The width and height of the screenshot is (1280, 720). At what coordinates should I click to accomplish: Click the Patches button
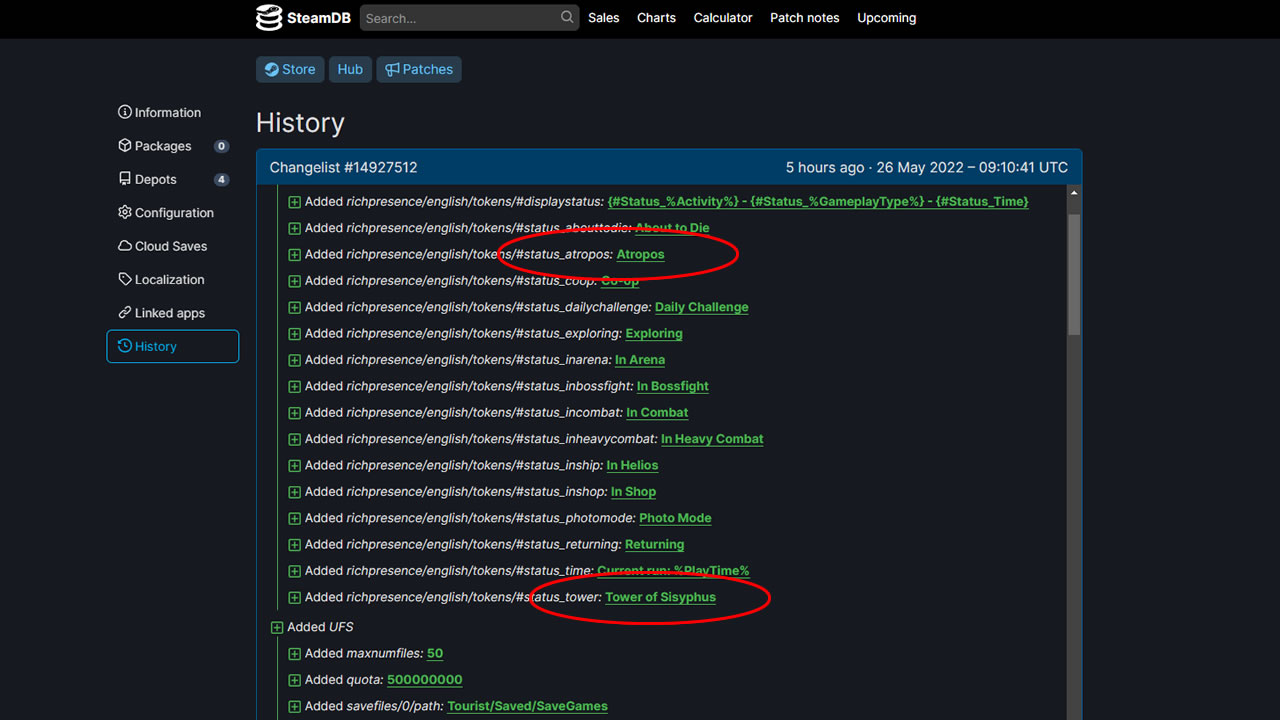pyautogui.click(x=418, y=69)
